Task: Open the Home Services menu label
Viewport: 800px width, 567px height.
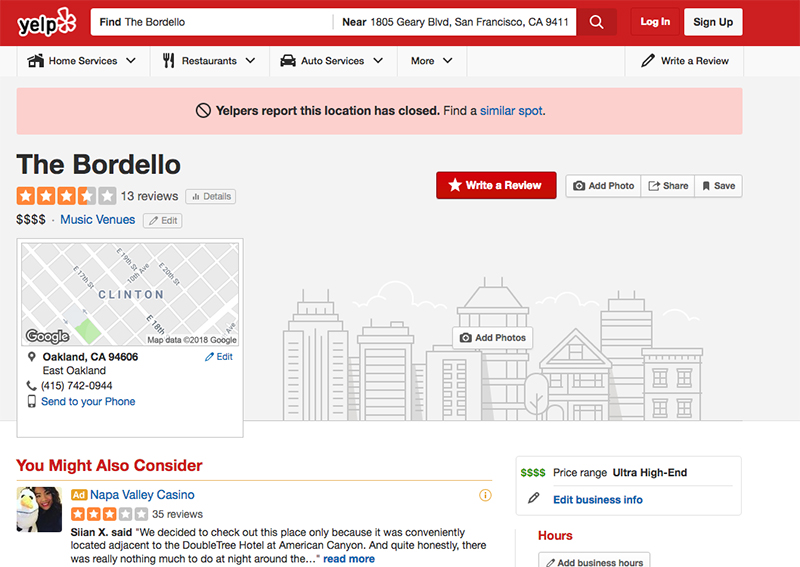Action: click(x=83, y=61)
